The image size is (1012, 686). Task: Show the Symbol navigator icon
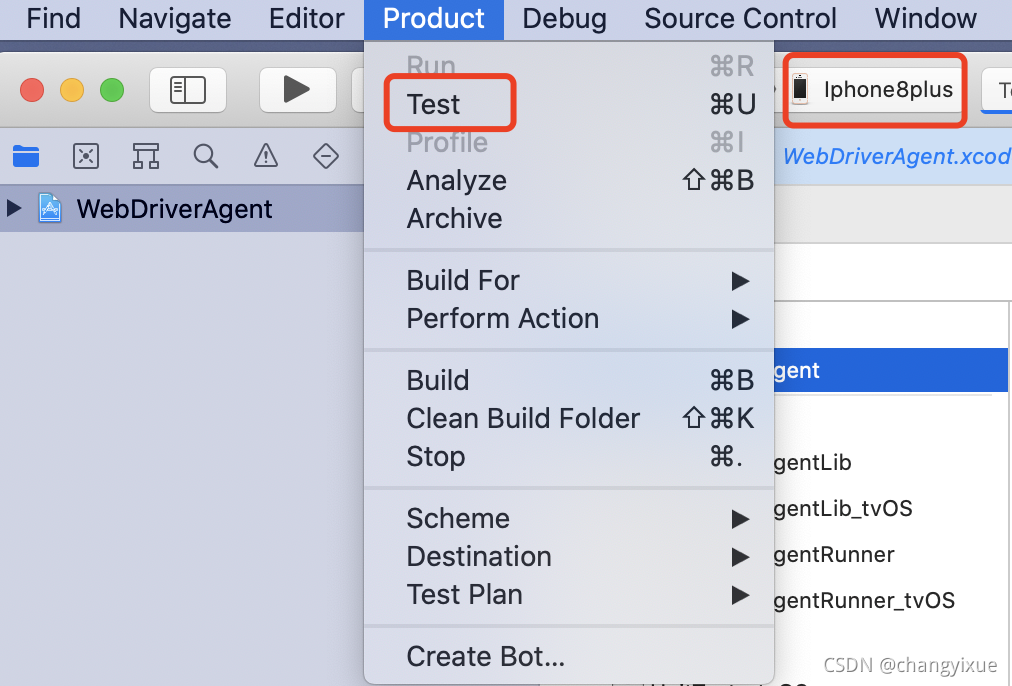(x=146, y=156)
